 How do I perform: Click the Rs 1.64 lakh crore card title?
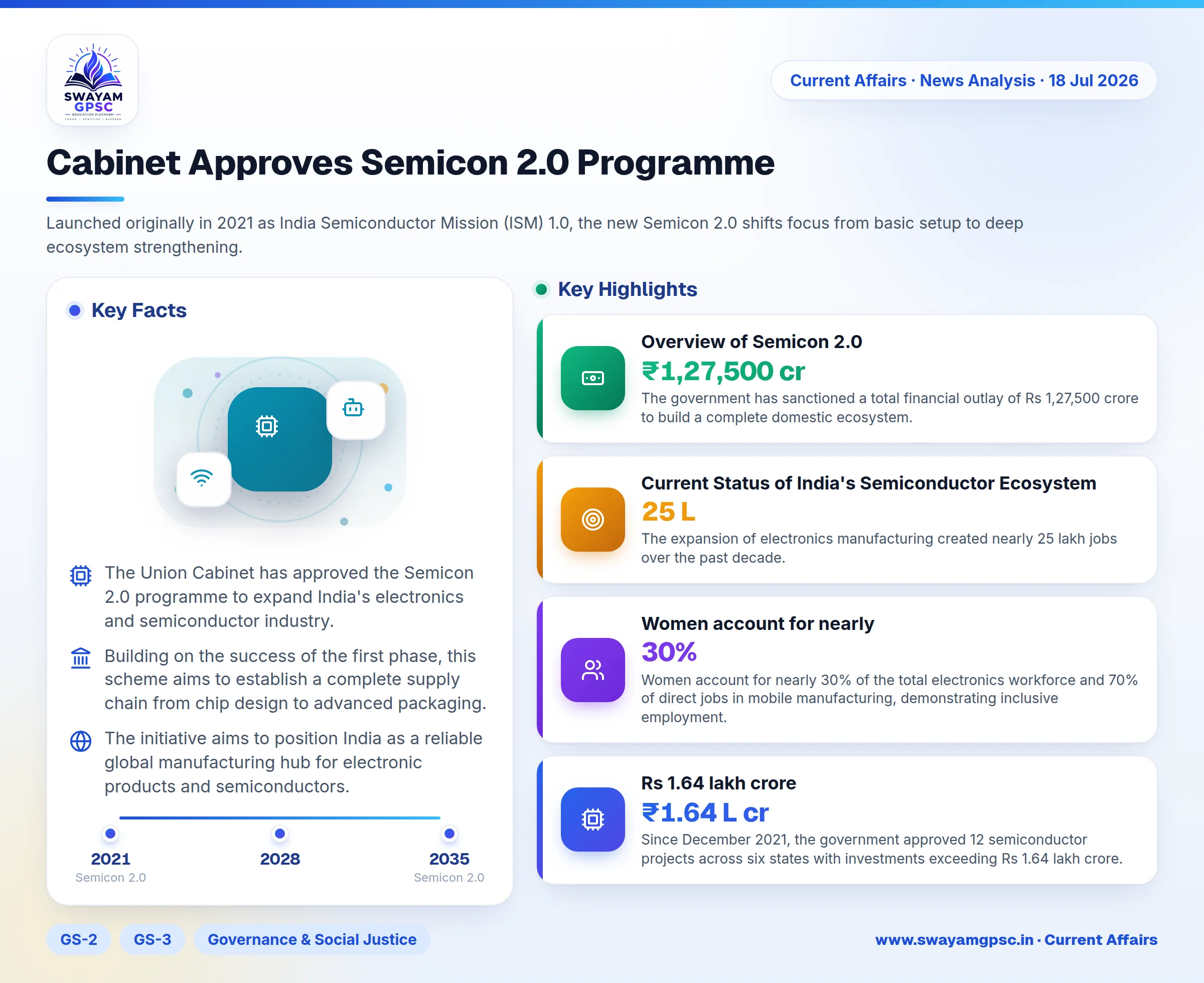pos(719,783)
